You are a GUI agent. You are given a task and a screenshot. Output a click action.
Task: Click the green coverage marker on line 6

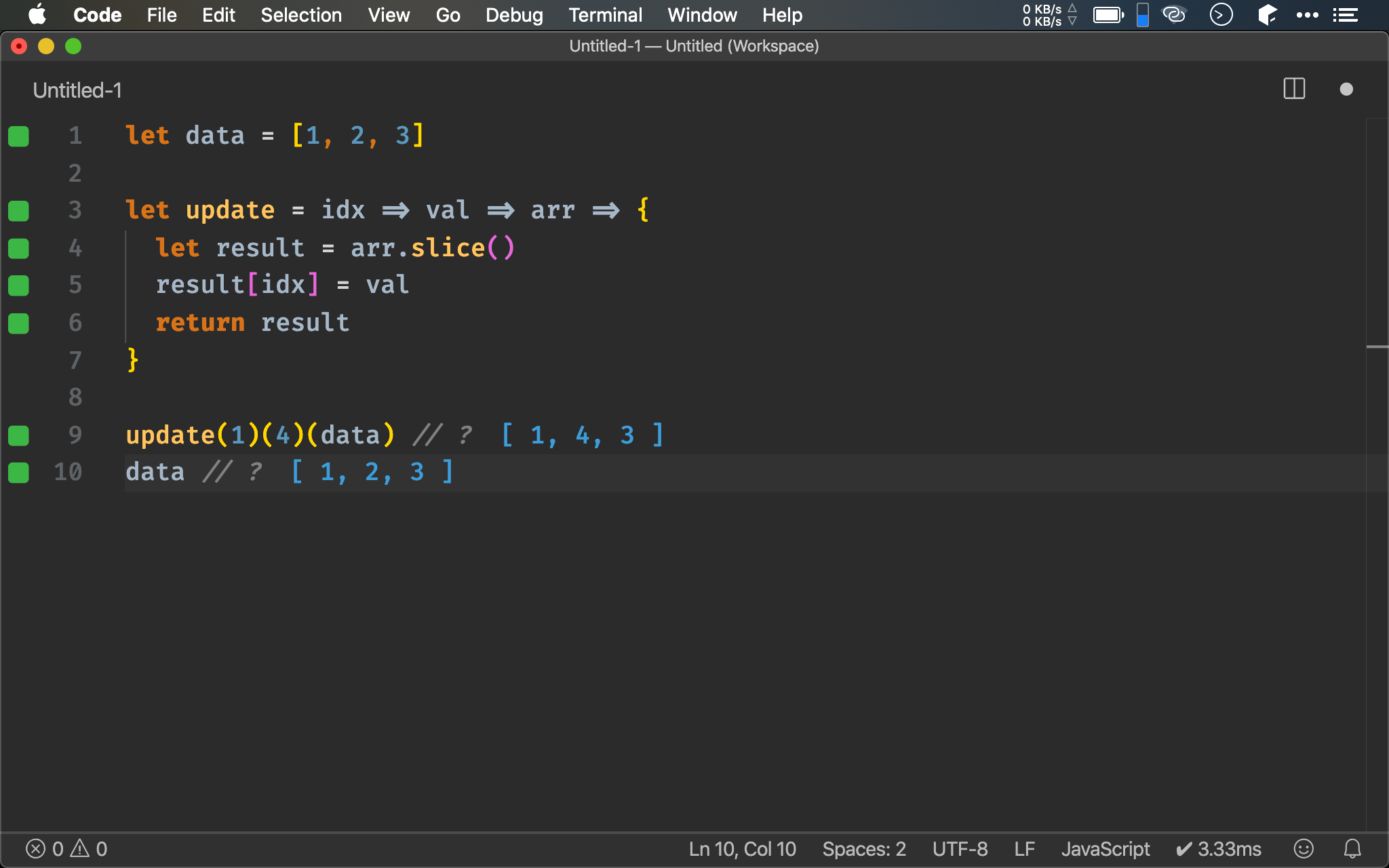point(18,323)
